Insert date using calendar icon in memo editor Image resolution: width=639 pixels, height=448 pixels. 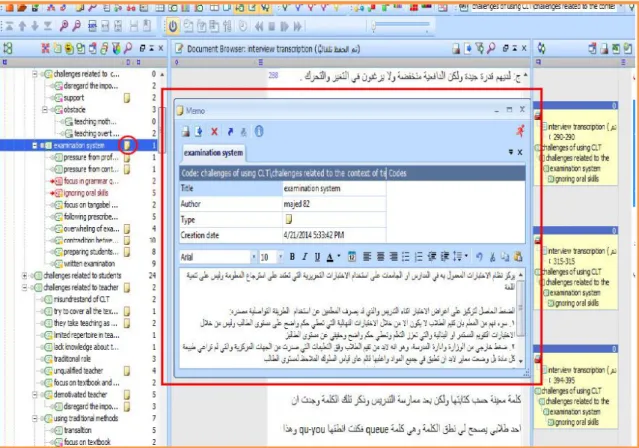(352, 257)
